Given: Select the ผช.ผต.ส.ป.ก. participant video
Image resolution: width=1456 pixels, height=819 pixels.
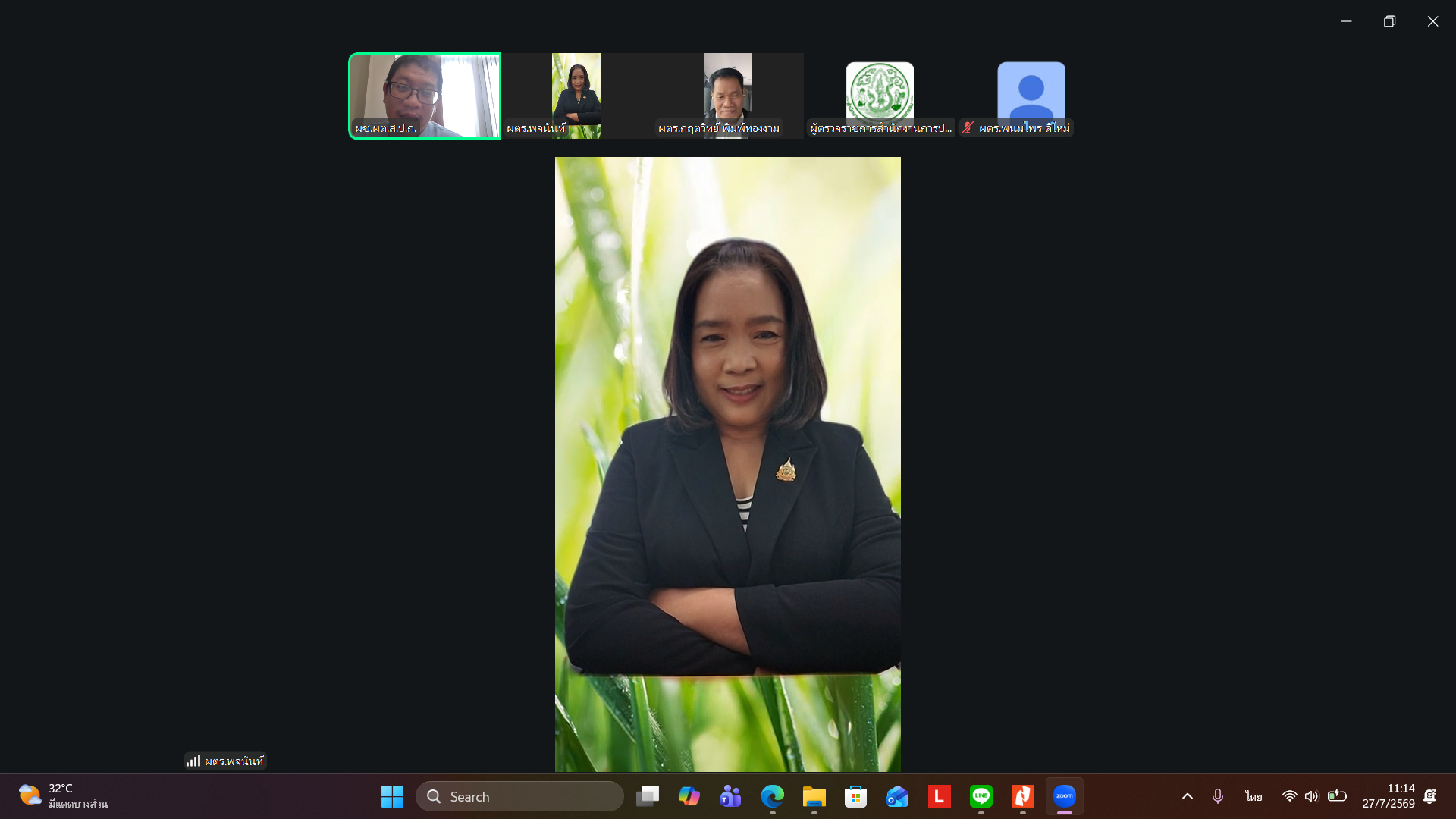Looking at the screenshot, I should point(425,96).
